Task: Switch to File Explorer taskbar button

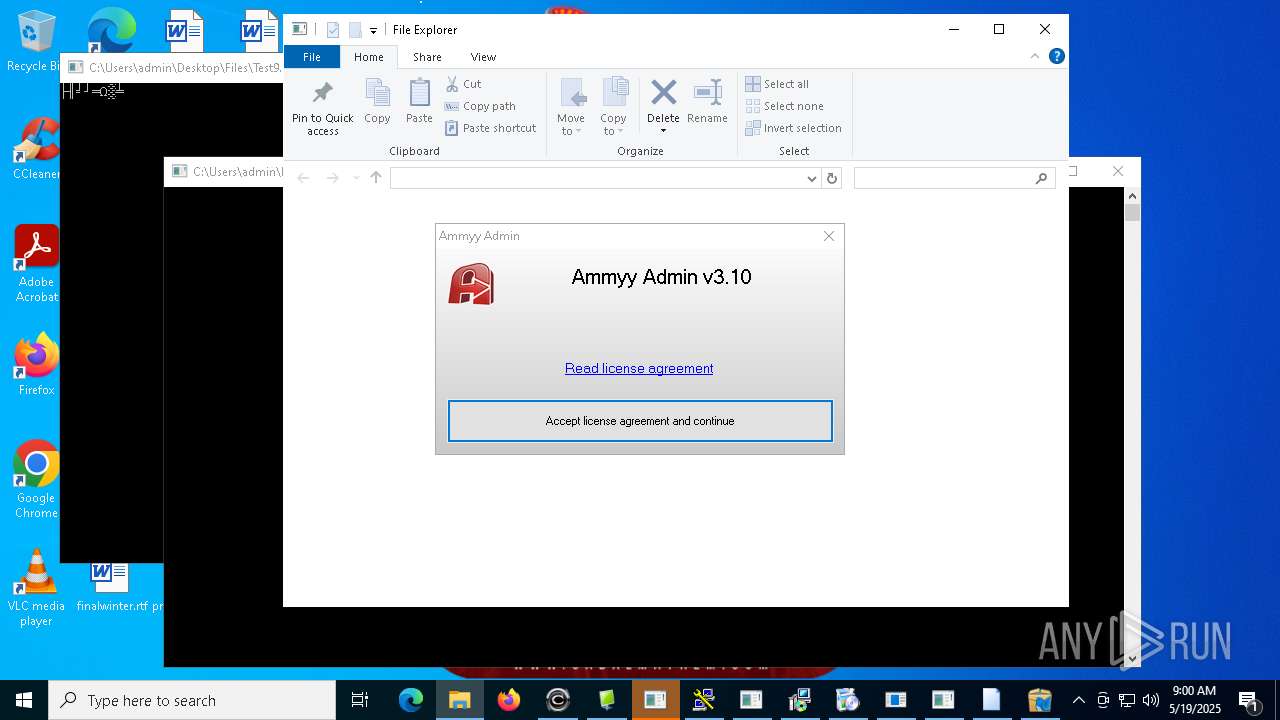Action: [x=459, y=700]
